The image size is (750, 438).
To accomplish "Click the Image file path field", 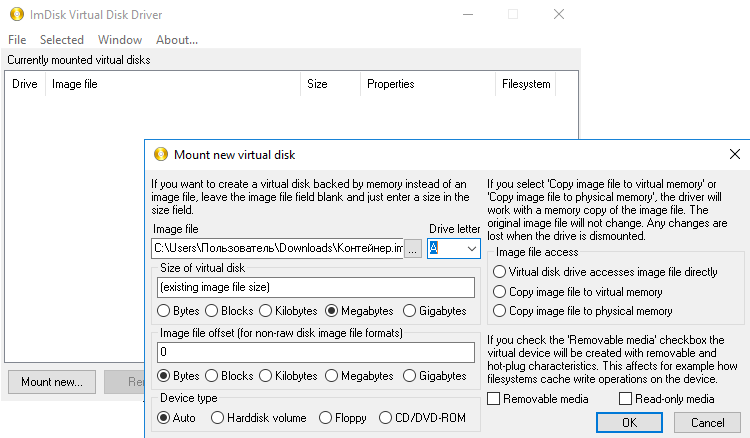I will (x=277, y=248).
